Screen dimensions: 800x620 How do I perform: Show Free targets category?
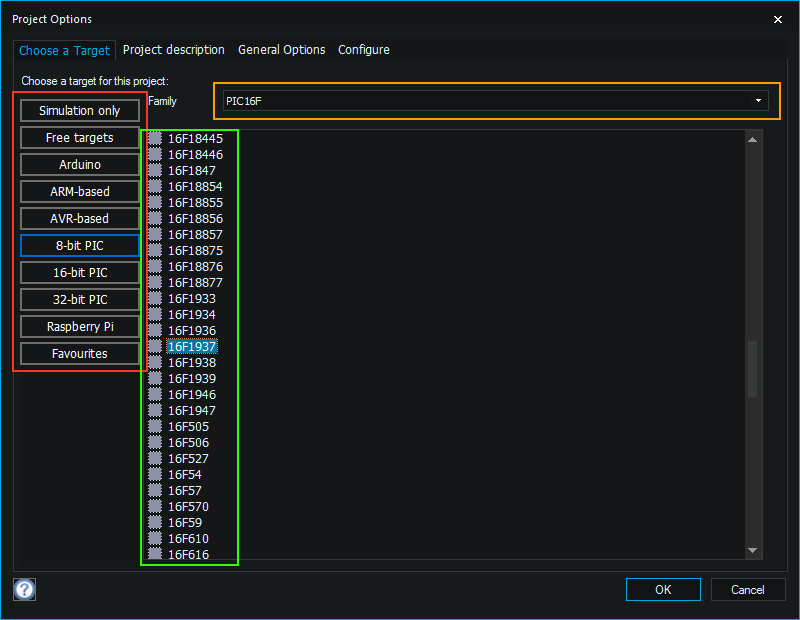(x=80, y=138)
